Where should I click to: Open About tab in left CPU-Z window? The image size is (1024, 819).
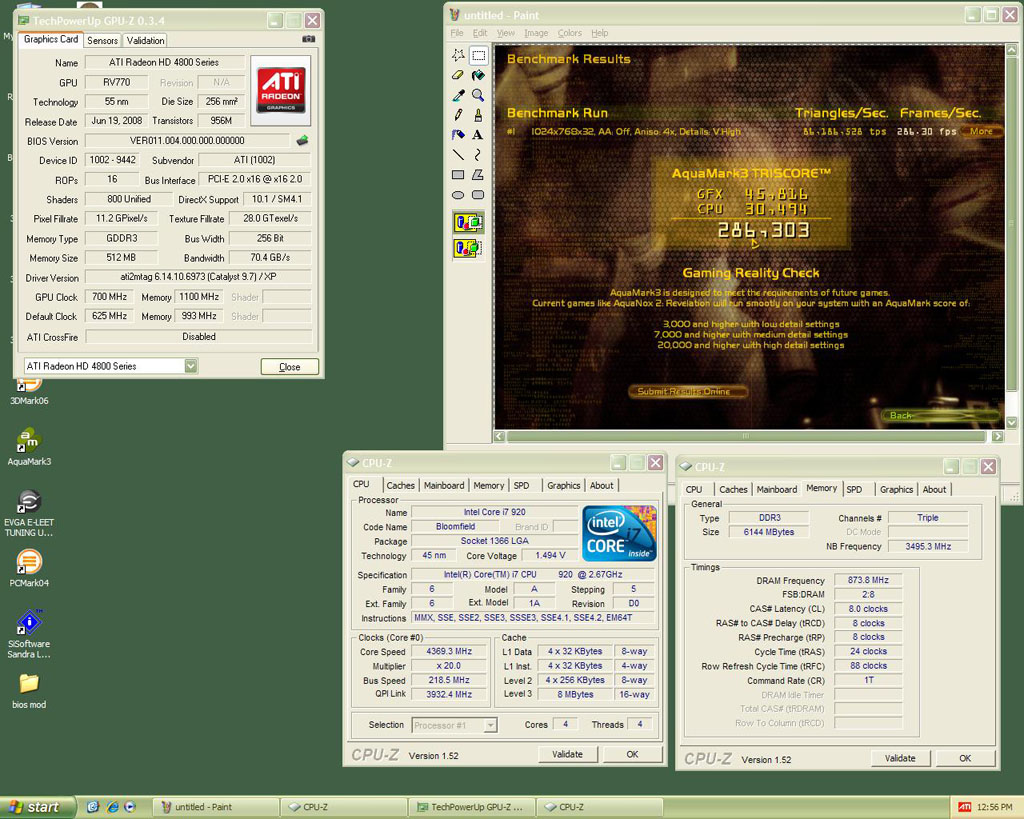coord(601,485)
